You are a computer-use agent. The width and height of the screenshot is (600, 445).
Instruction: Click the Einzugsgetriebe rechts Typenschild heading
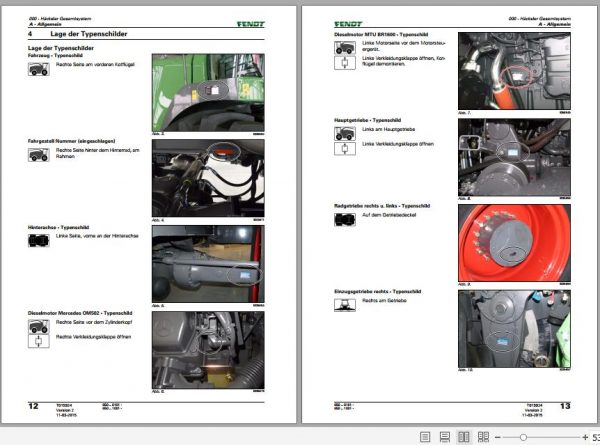click(377, 292)
